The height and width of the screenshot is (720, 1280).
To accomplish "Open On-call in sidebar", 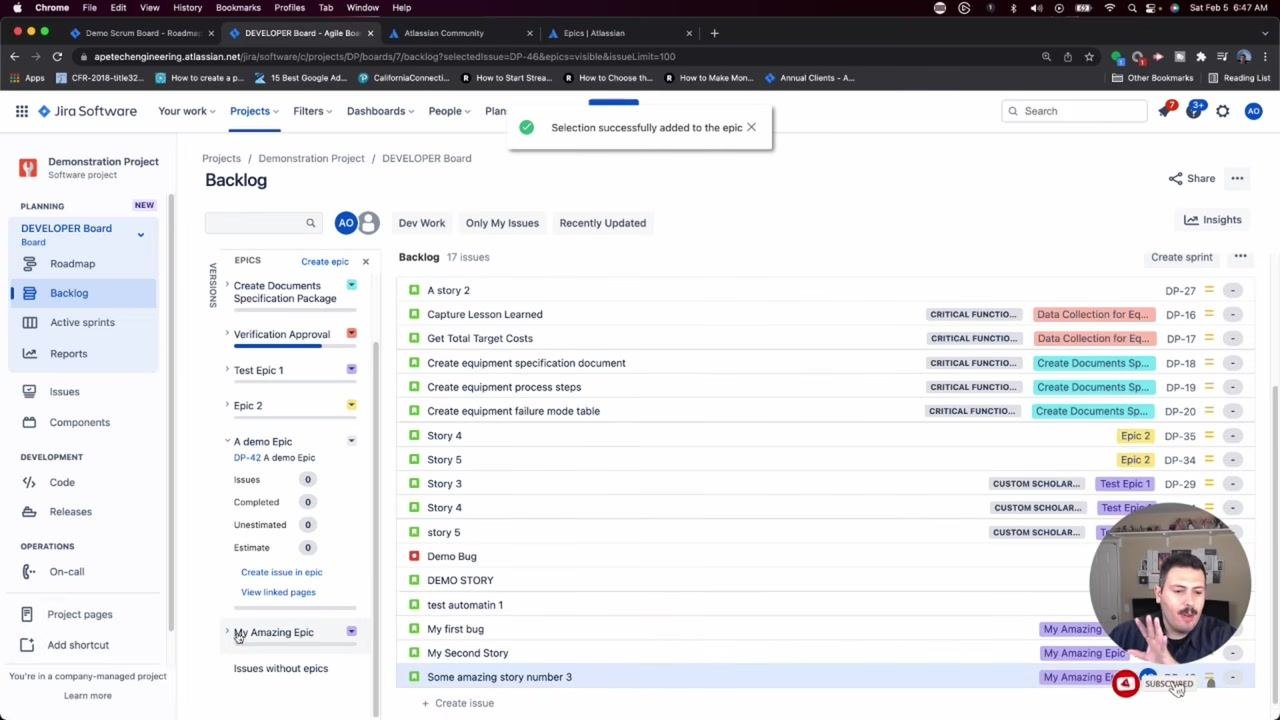I will pyautogui.click(x=66, y=571).
